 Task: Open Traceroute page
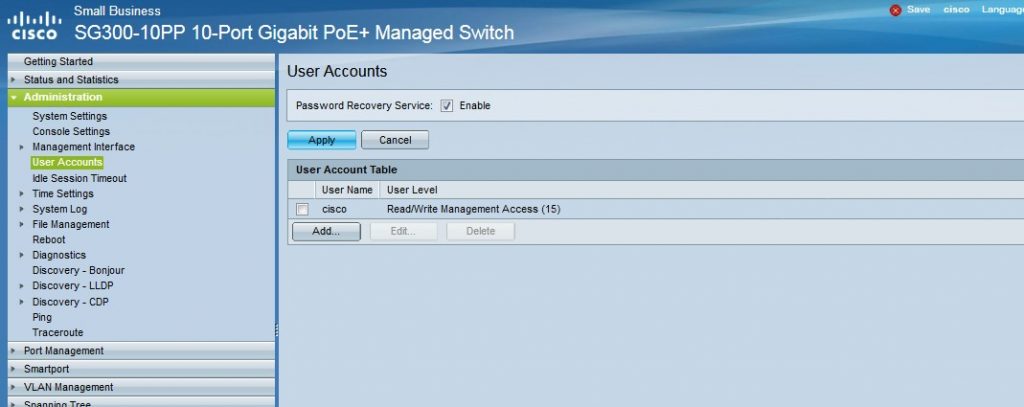tap(57, 333)
